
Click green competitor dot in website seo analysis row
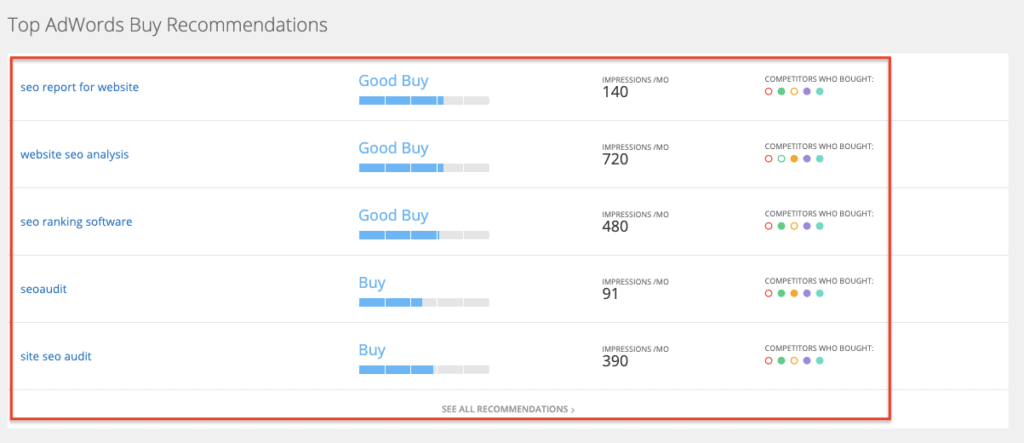[x=781, y=158]
